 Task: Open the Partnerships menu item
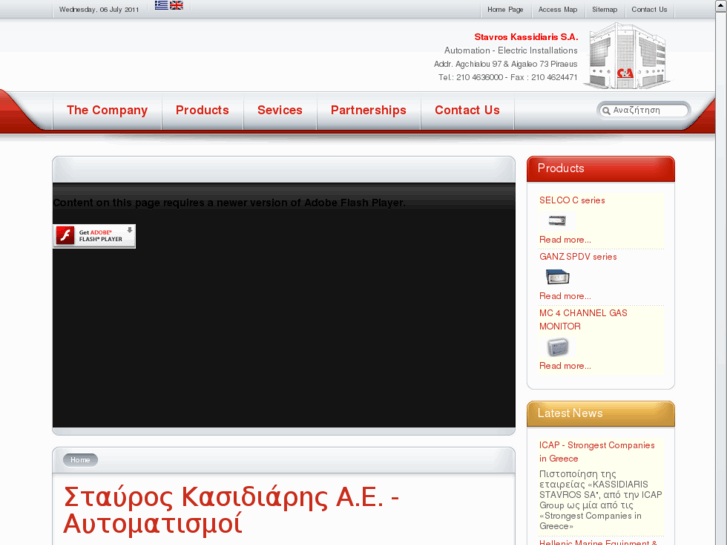[x=368, y=110]
